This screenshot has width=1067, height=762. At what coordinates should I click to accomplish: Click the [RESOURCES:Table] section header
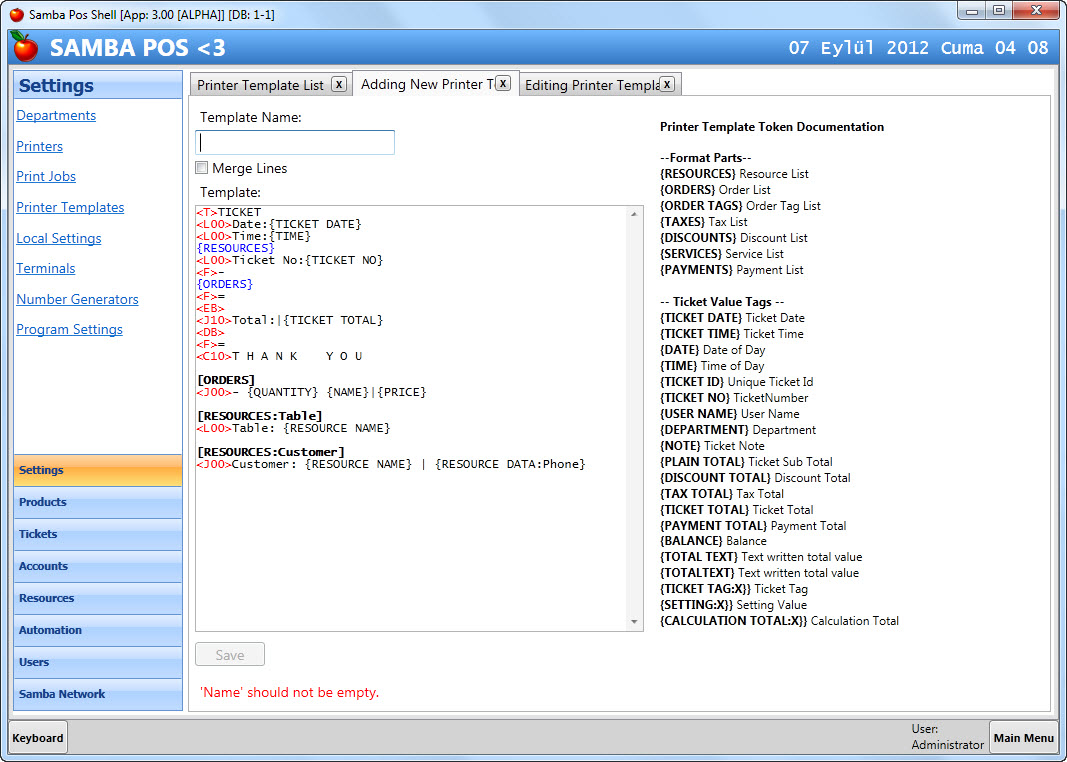point(260,416)
